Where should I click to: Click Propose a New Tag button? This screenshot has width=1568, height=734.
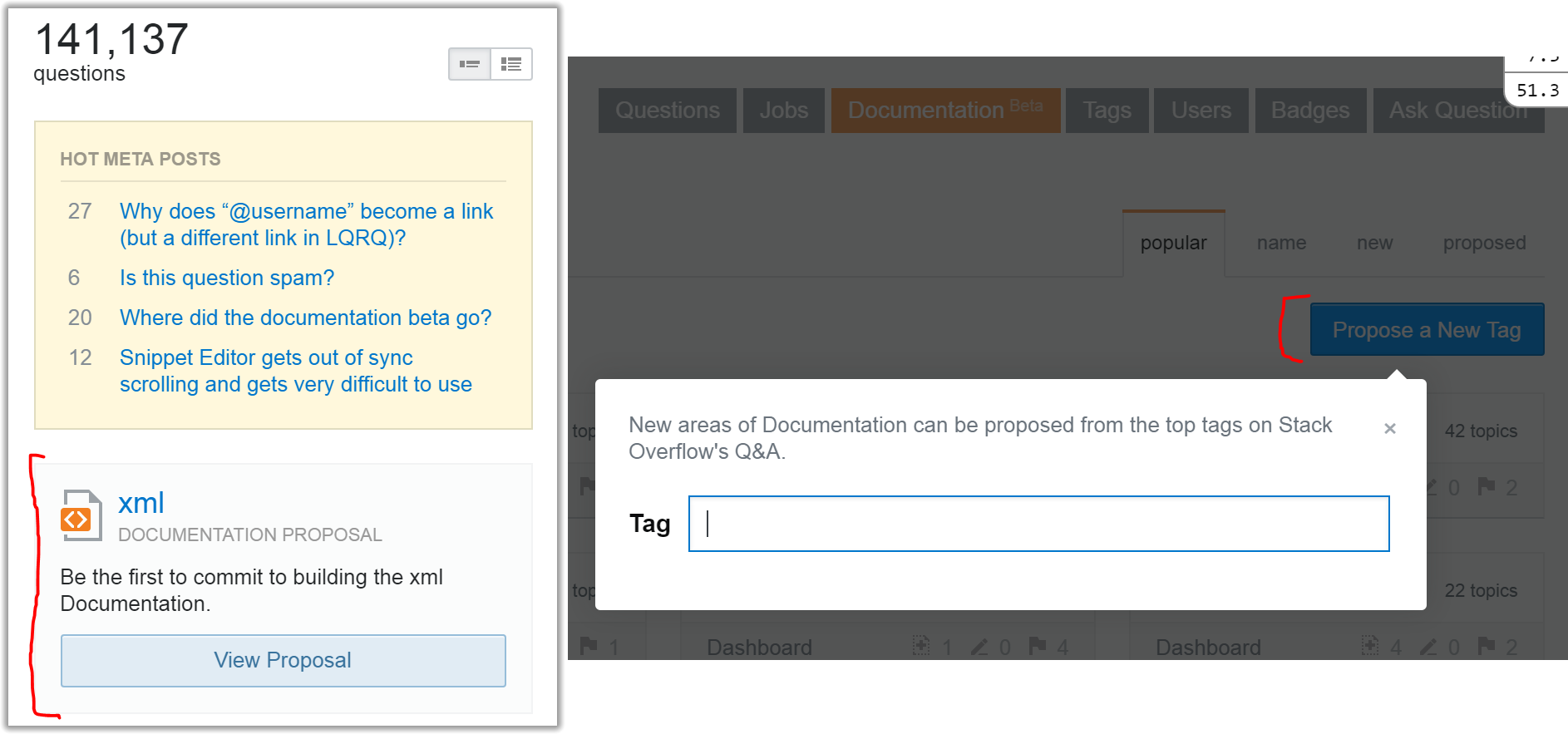1427,330
